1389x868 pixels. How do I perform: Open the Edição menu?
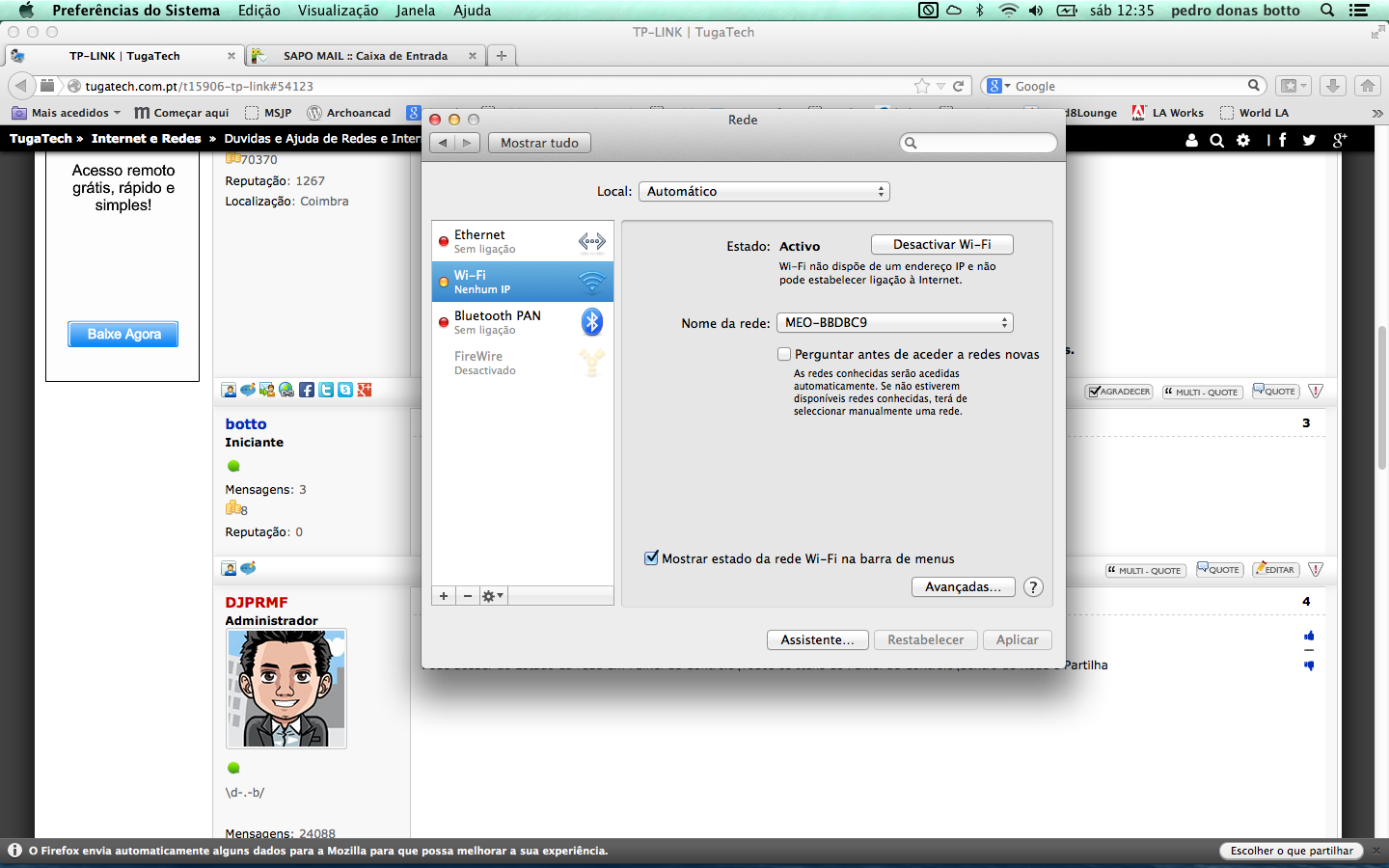[259, 11]
